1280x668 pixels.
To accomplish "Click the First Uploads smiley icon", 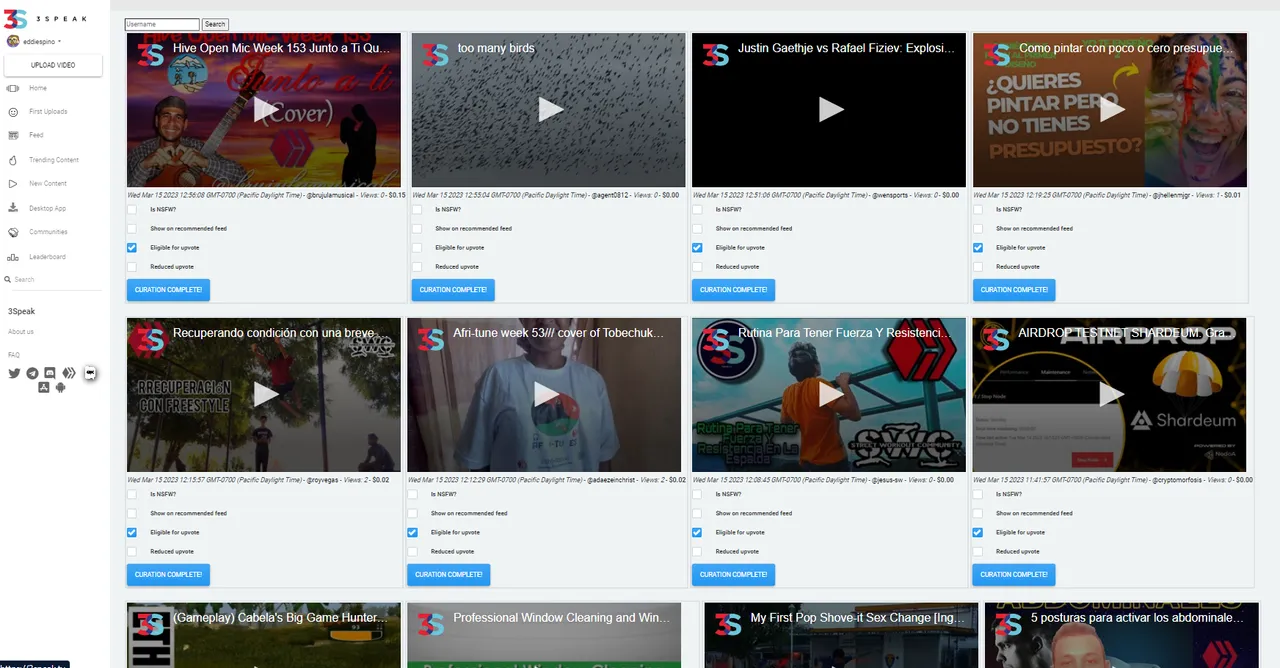I will coord(13,112).
